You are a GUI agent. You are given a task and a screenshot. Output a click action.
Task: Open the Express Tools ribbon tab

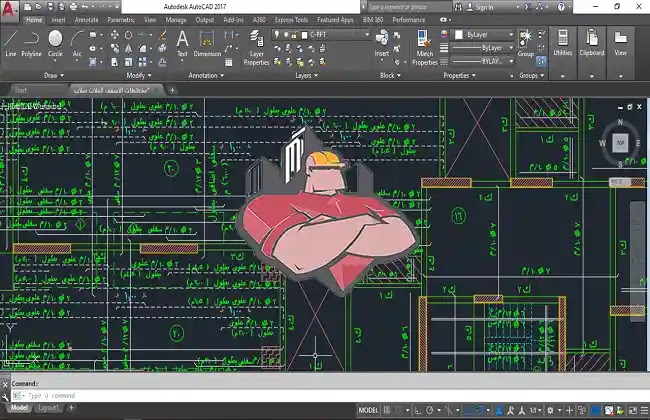pyautogui.click(x=291, y=19)
